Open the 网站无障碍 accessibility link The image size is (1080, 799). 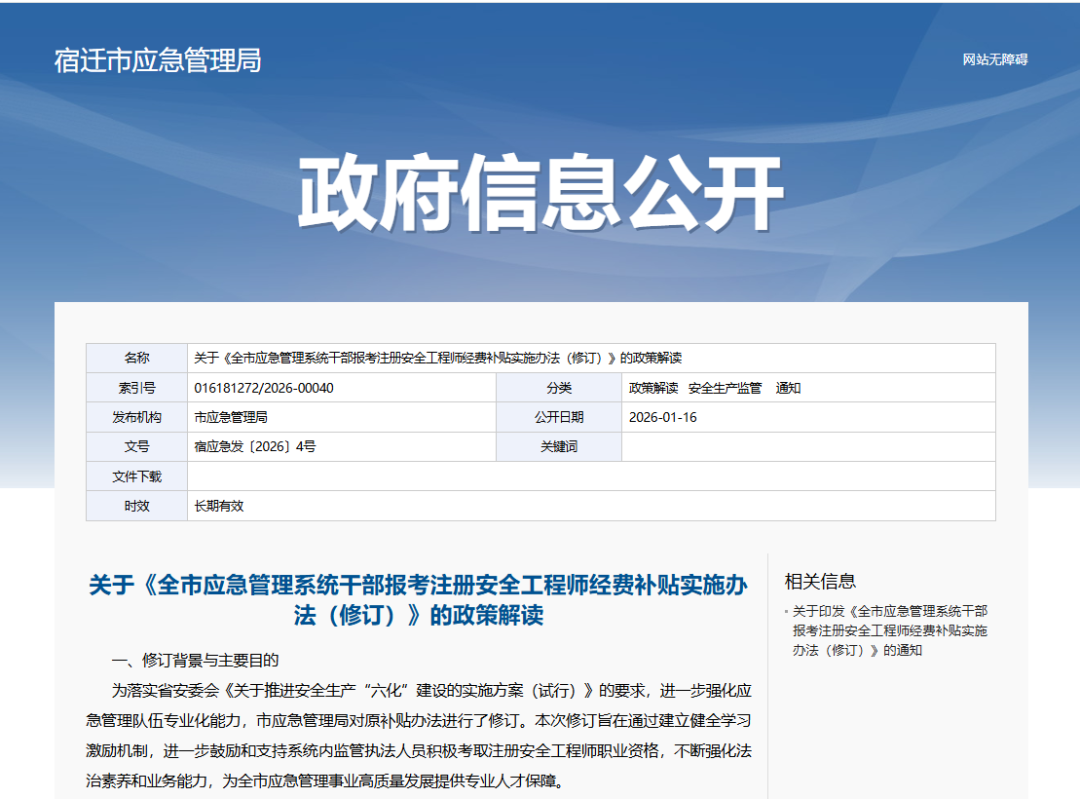tap(994, 59)
